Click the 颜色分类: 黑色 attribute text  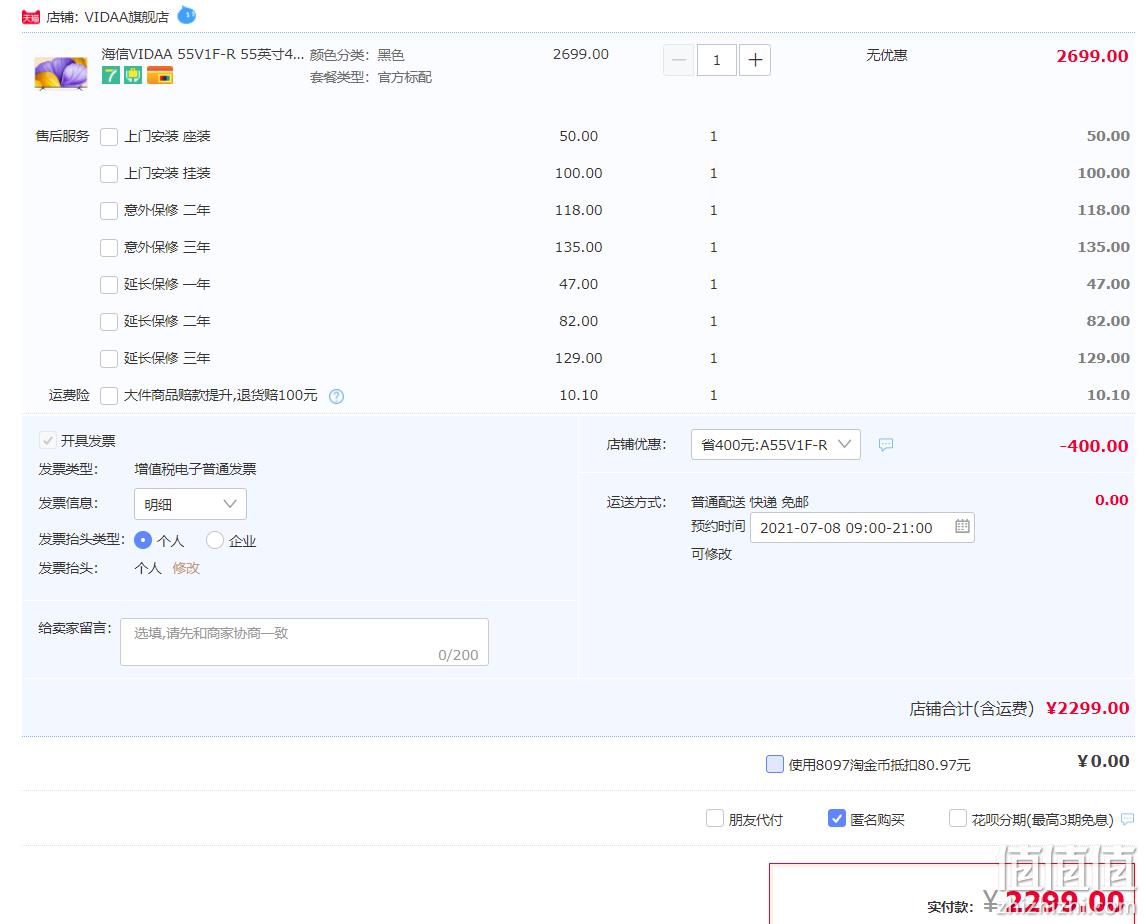(357, 55)
